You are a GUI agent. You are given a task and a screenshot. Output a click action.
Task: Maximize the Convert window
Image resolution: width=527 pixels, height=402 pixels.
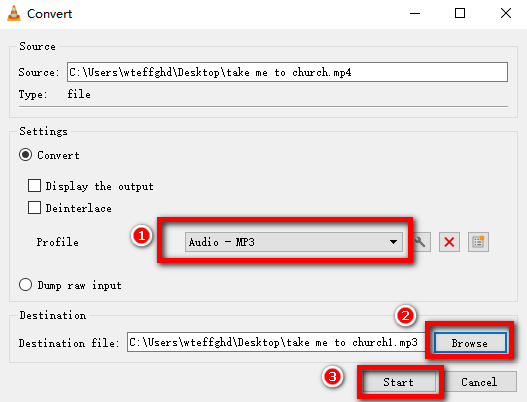coord(460,13)
